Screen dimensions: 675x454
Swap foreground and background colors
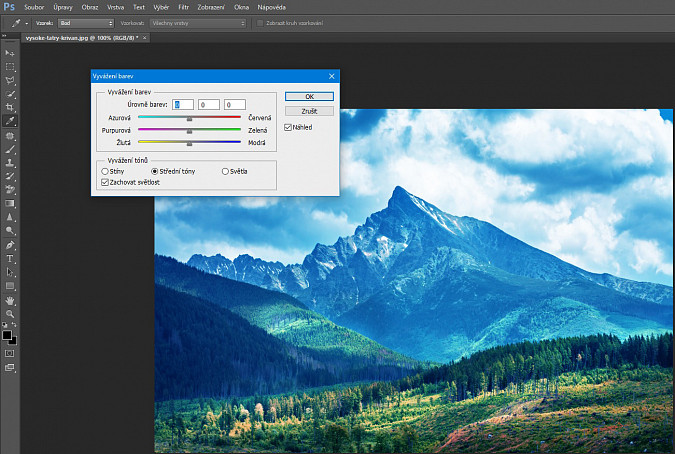click(x=14, y=324)
